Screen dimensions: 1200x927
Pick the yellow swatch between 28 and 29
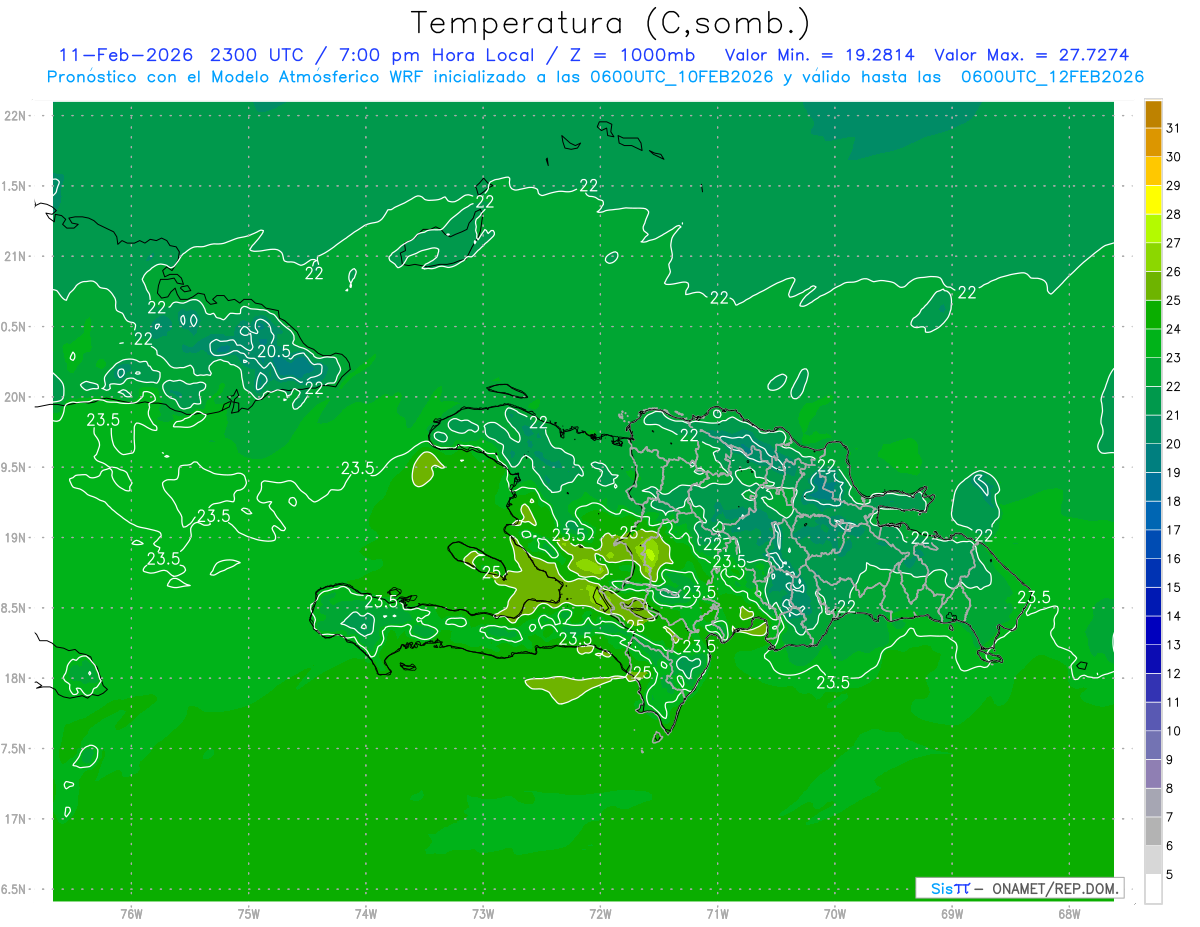(x=1153, y=200)
